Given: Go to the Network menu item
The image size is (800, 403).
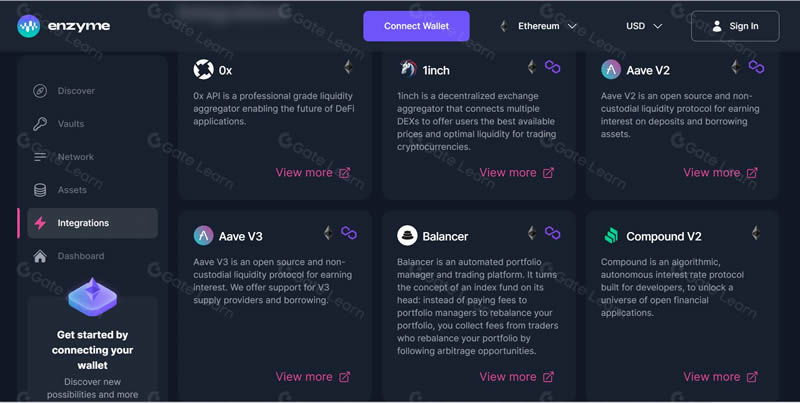Looking at the screenshot, I should (76, 157).
